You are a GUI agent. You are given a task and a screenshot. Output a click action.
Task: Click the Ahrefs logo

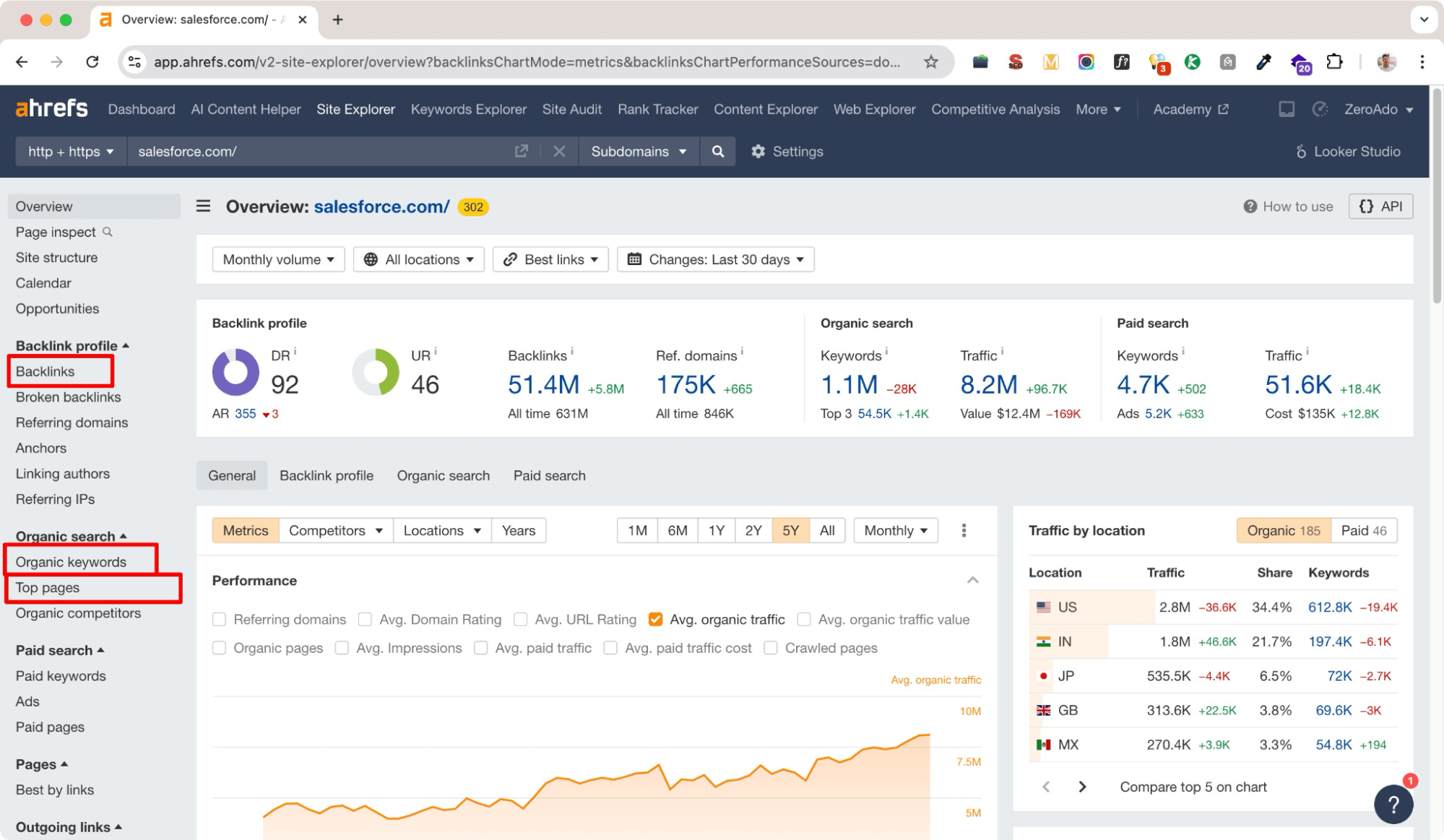click(x=51, y=108)
